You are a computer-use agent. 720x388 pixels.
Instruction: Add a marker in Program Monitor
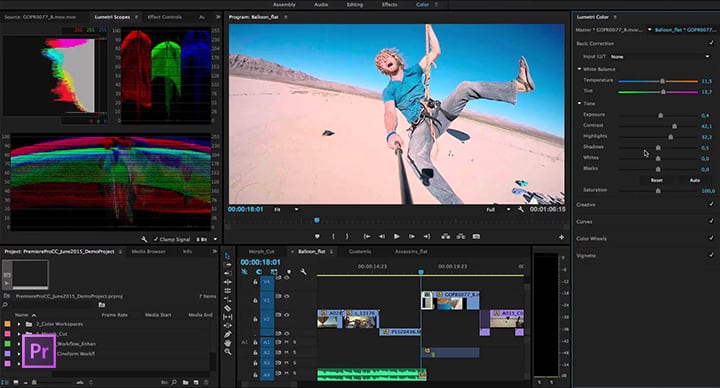coord(317,236)
